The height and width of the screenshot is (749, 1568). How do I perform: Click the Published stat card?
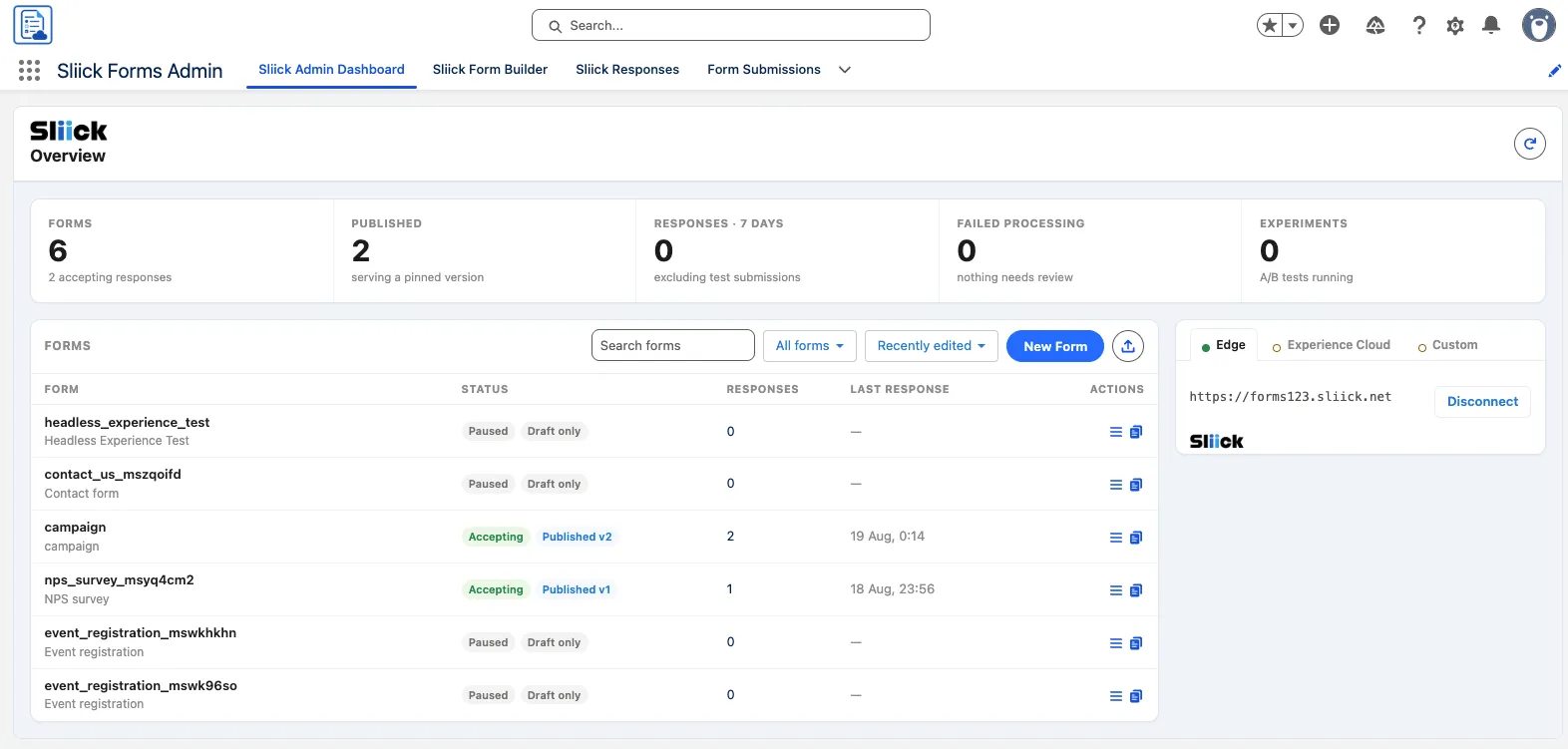pos(485,250)
